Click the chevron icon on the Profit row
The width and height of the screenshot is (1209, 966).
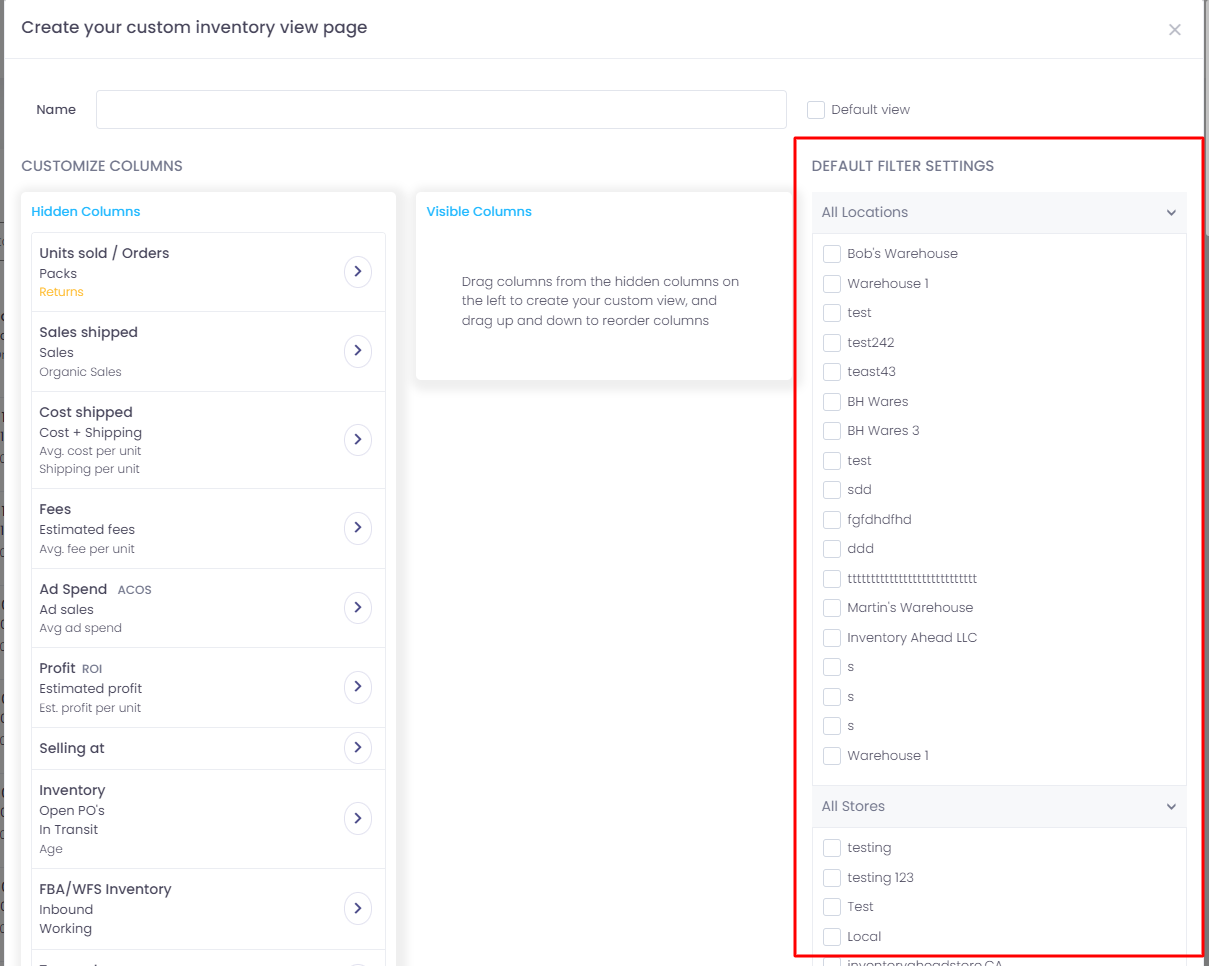358,687
